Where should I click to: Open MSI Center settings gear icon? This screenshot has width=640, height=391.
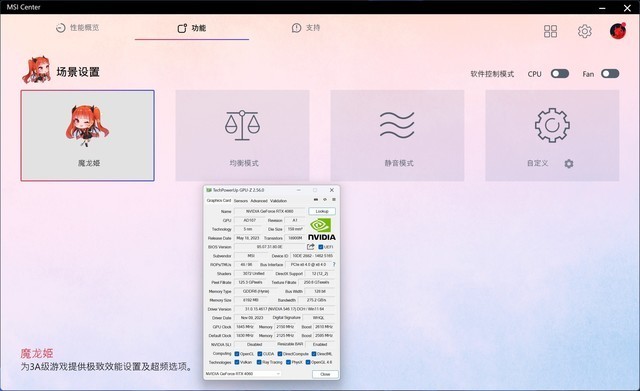point(584,31)
